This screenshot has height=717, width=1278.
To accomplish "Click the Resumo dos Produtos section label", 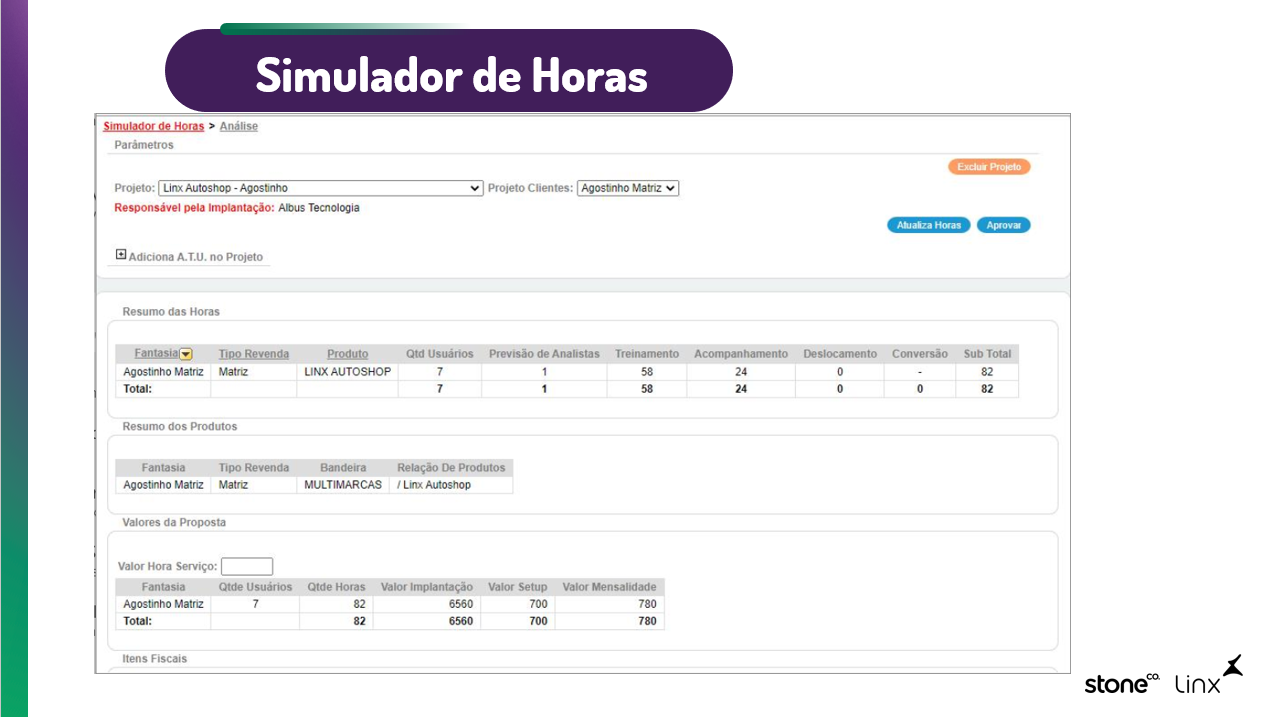I will tap(180, 427).
